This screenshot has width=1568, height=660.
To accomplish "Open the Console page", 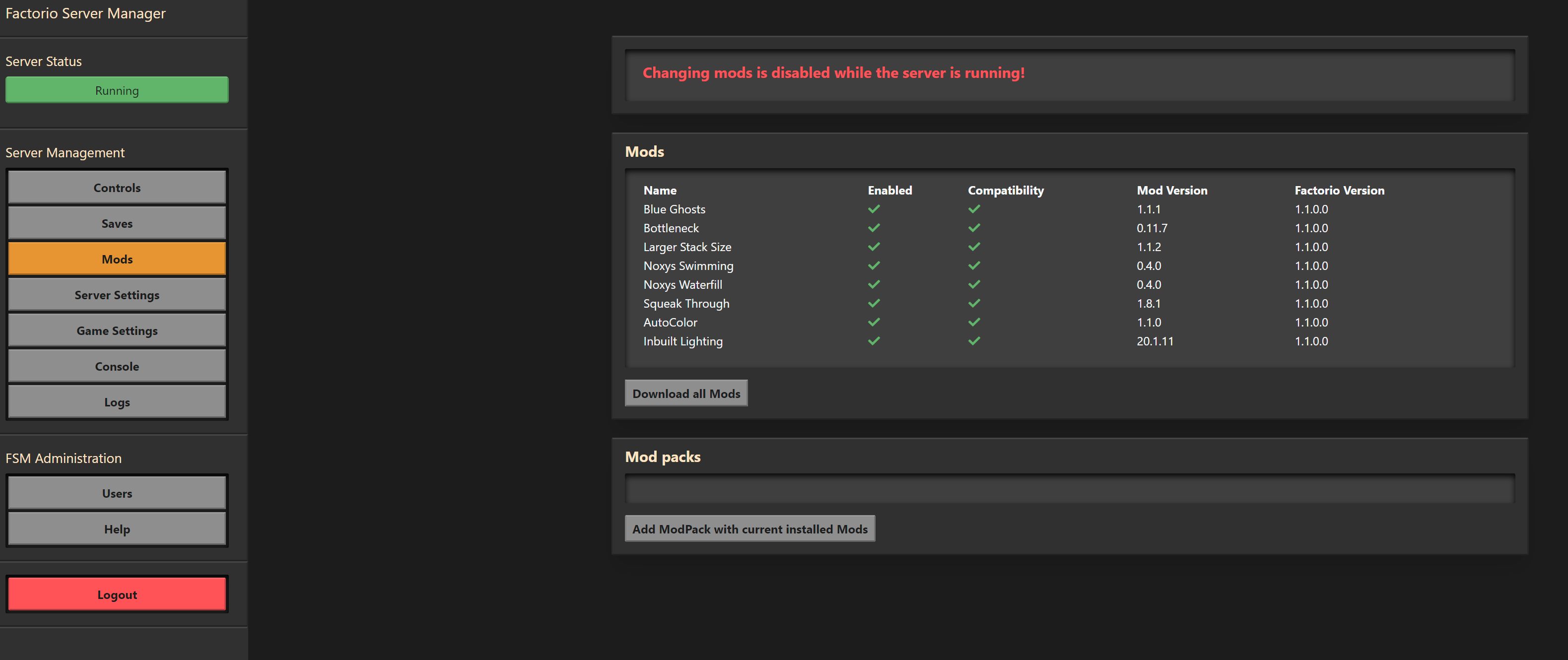I will 117,366.
